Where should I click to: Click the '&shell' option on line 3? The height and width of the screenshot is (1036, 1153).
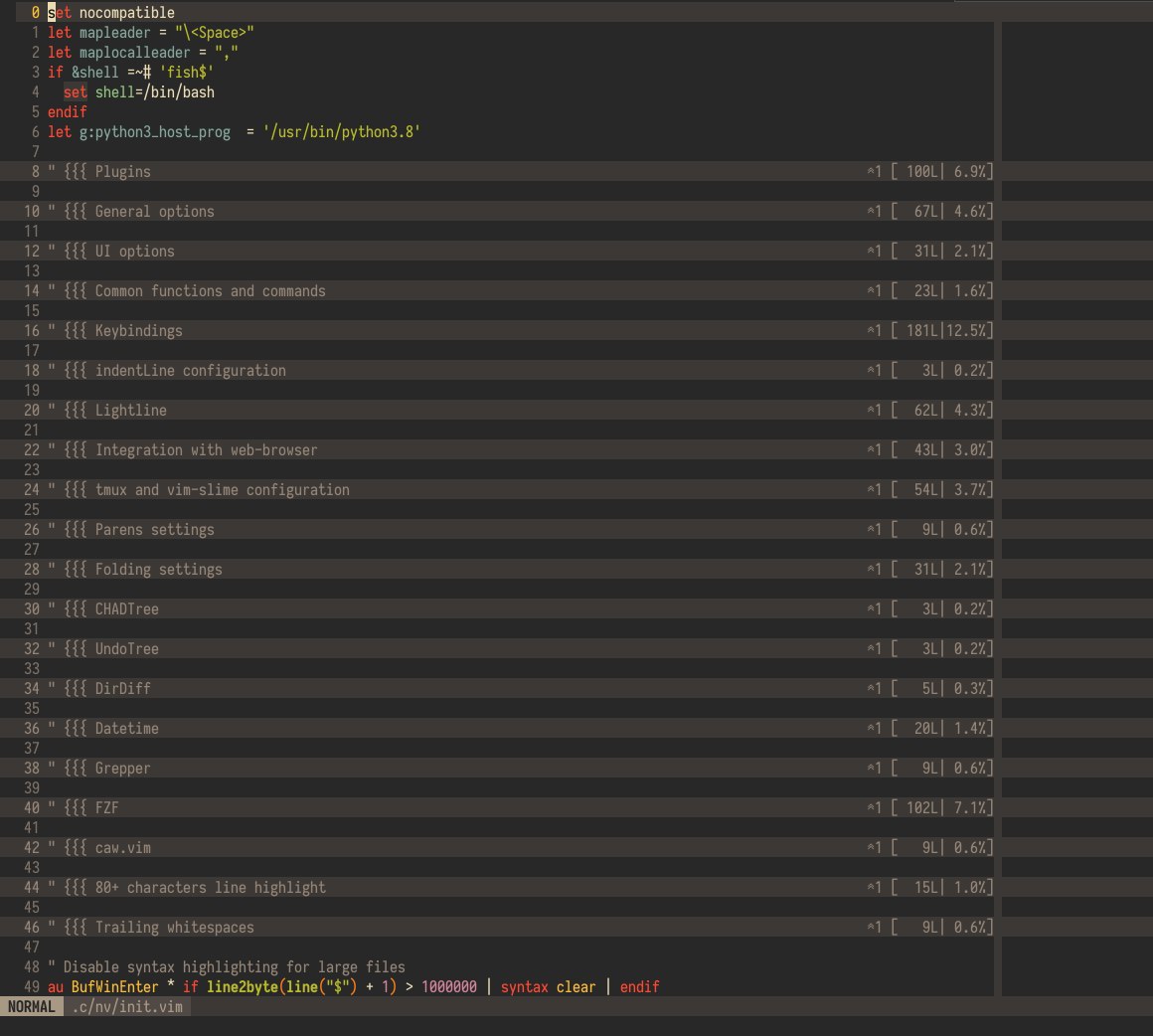coord(94,73)
